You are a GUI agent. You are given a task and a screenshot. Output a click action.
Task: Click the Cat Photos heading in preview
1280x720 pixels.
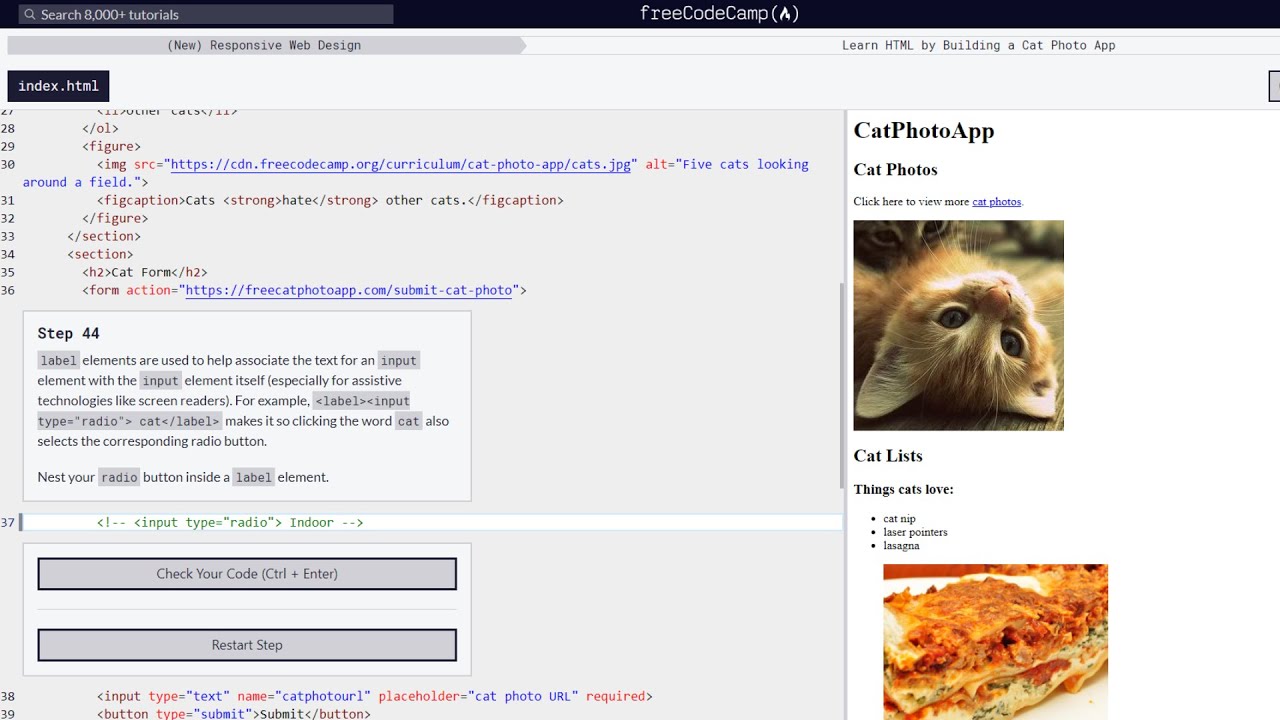(x=895, y=170)
